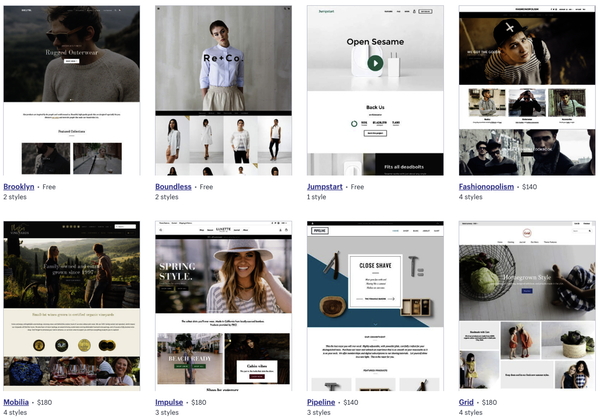The image size is (600, 419).
Task: Click the Grid Homegrown Style preview image
Action: coord(526,306)
